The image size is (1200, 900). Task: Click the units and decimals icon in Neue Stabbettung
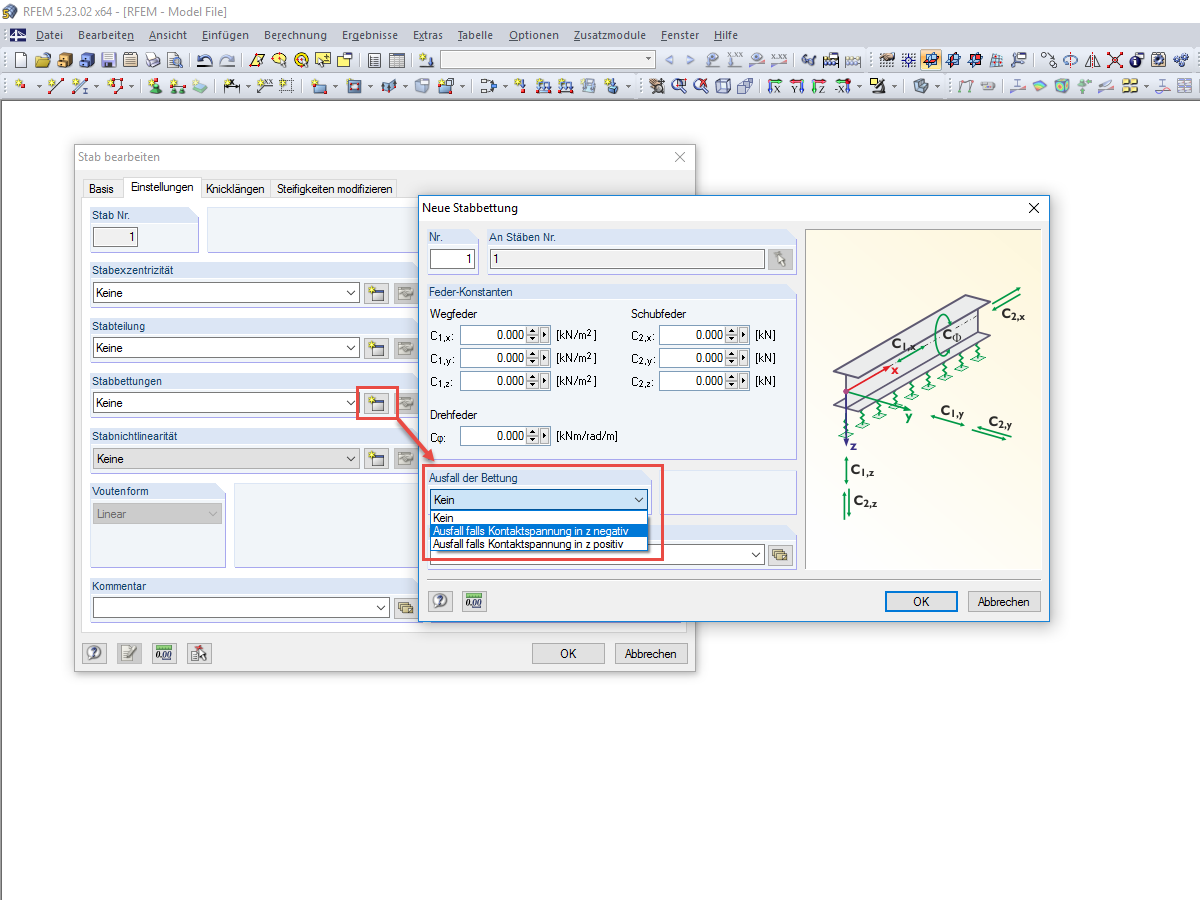tap(474, 601)
